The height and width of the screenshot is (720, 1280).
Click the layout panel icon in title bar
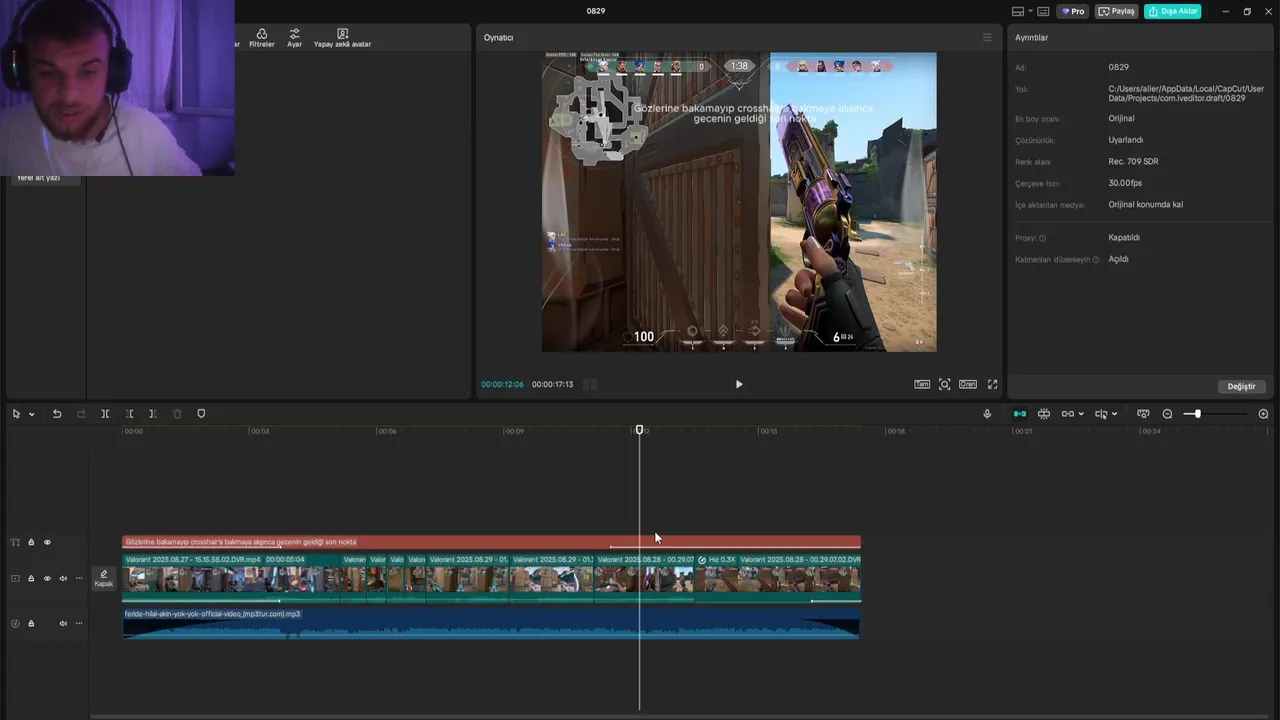pos(1018,11)
